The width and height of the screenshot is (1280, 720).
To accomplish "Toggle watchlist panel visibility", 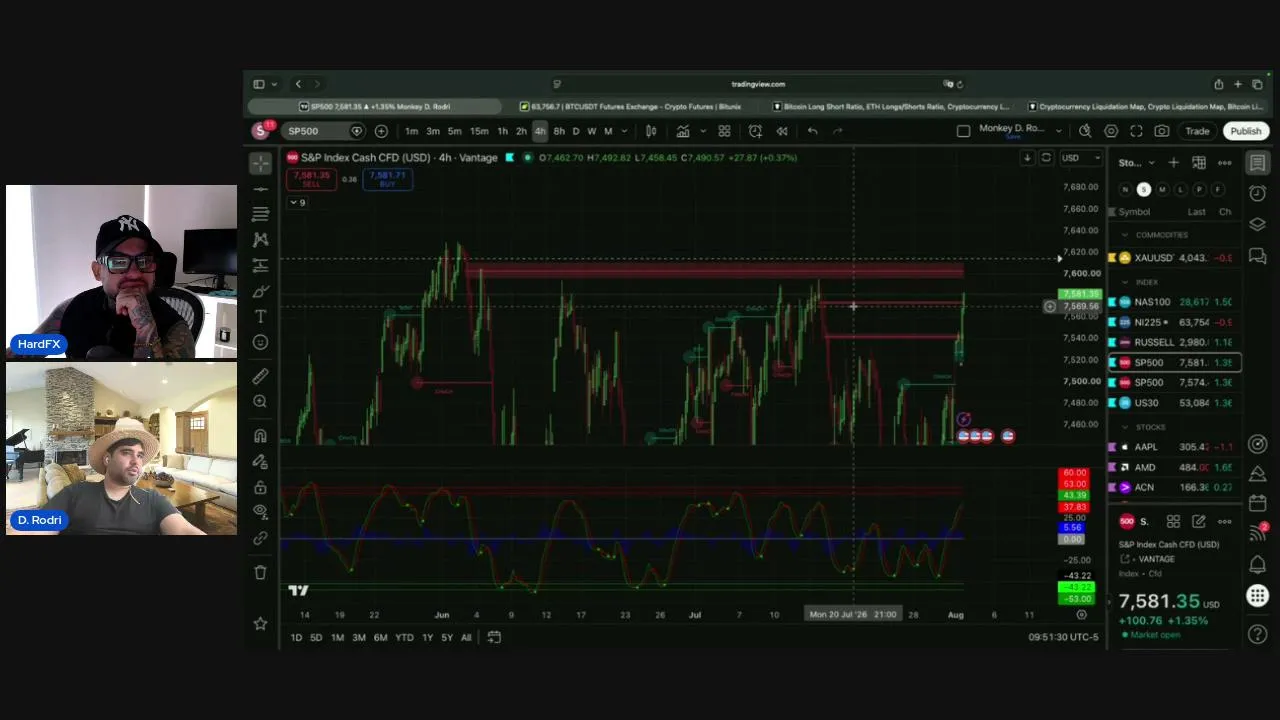I will coord(1258,163).
